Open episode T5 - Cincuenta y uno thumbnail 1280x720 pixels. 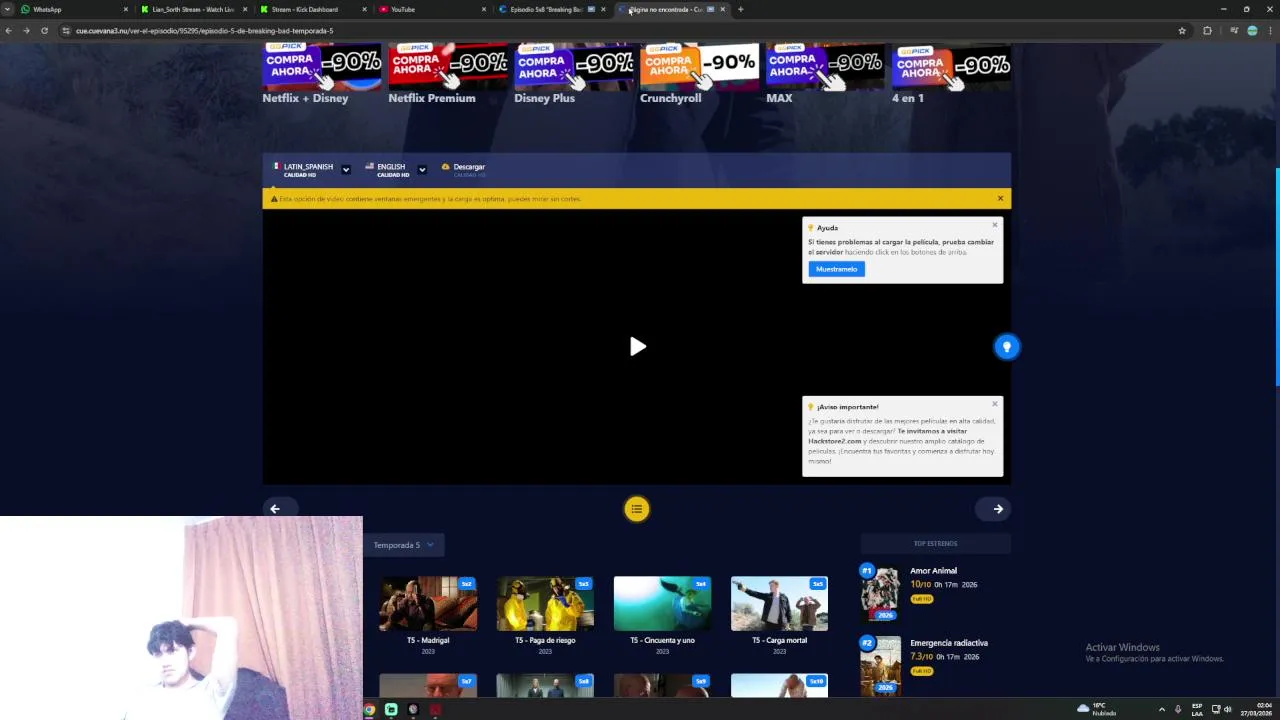tap(662, 604)
